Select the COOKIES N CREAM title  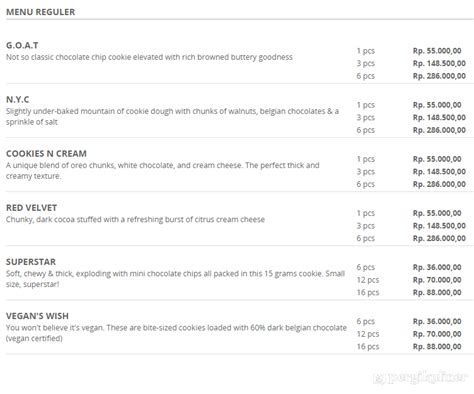click(x=46, y=154)
